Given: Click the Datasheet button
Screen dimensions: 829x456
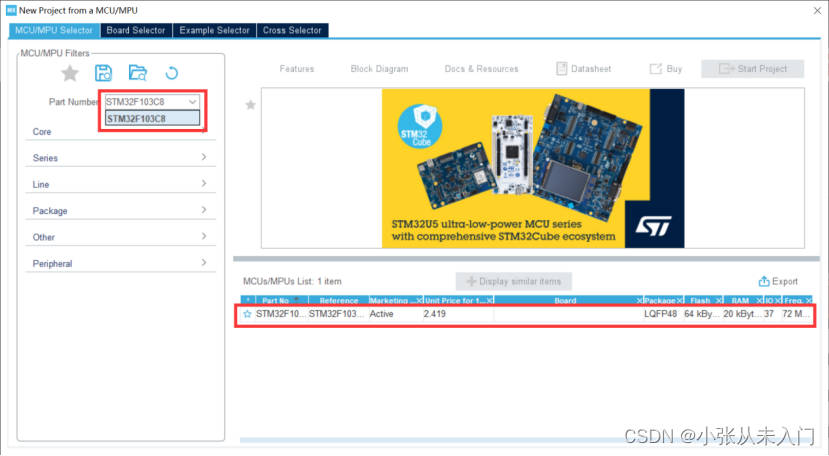Looking at the screenshot, I should pyautogui.click(x=584, y=69).
